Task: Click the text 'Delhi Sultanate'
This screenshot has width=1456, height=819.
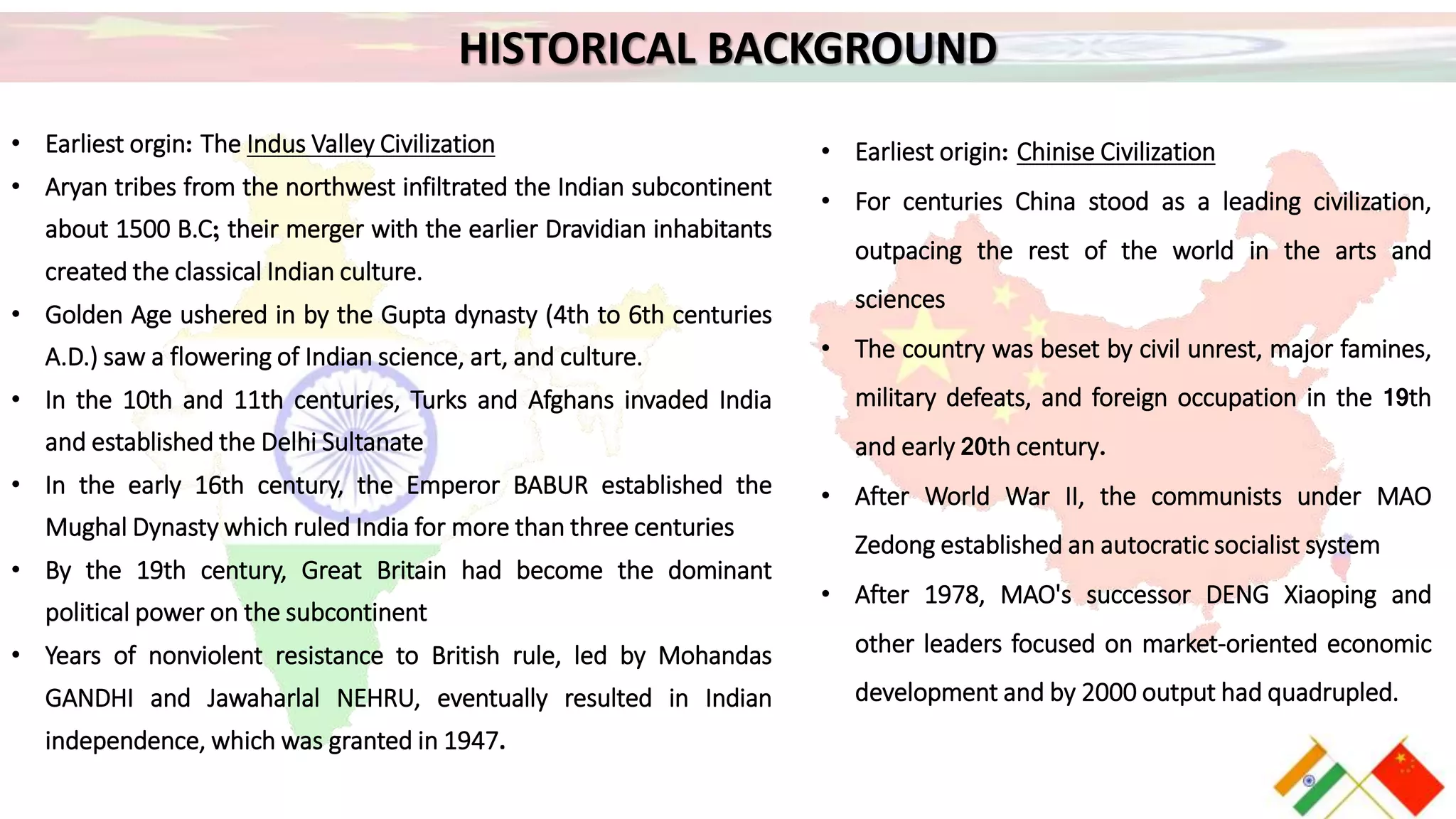Action: click(342, 442)
